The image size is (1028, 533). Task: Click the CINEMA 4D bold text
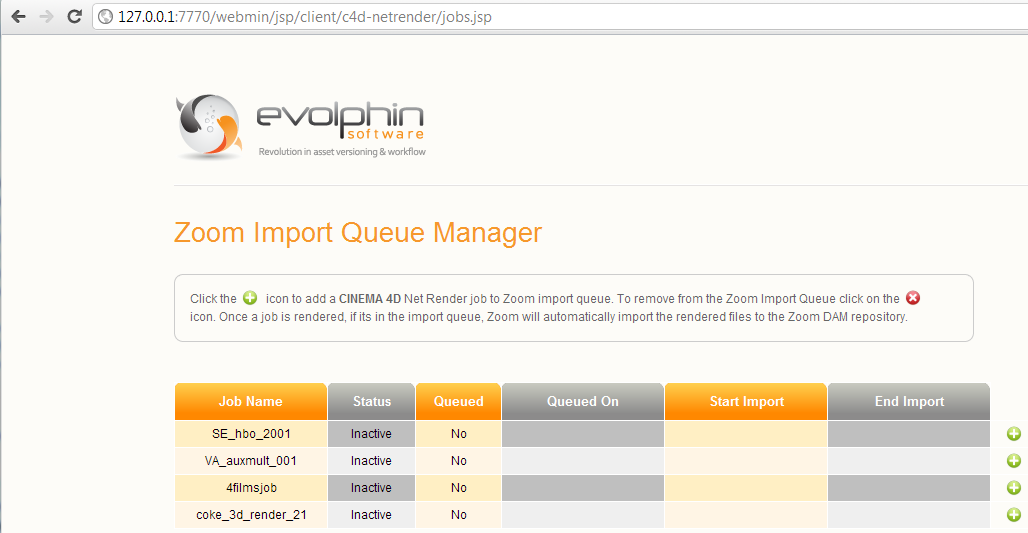370,299
